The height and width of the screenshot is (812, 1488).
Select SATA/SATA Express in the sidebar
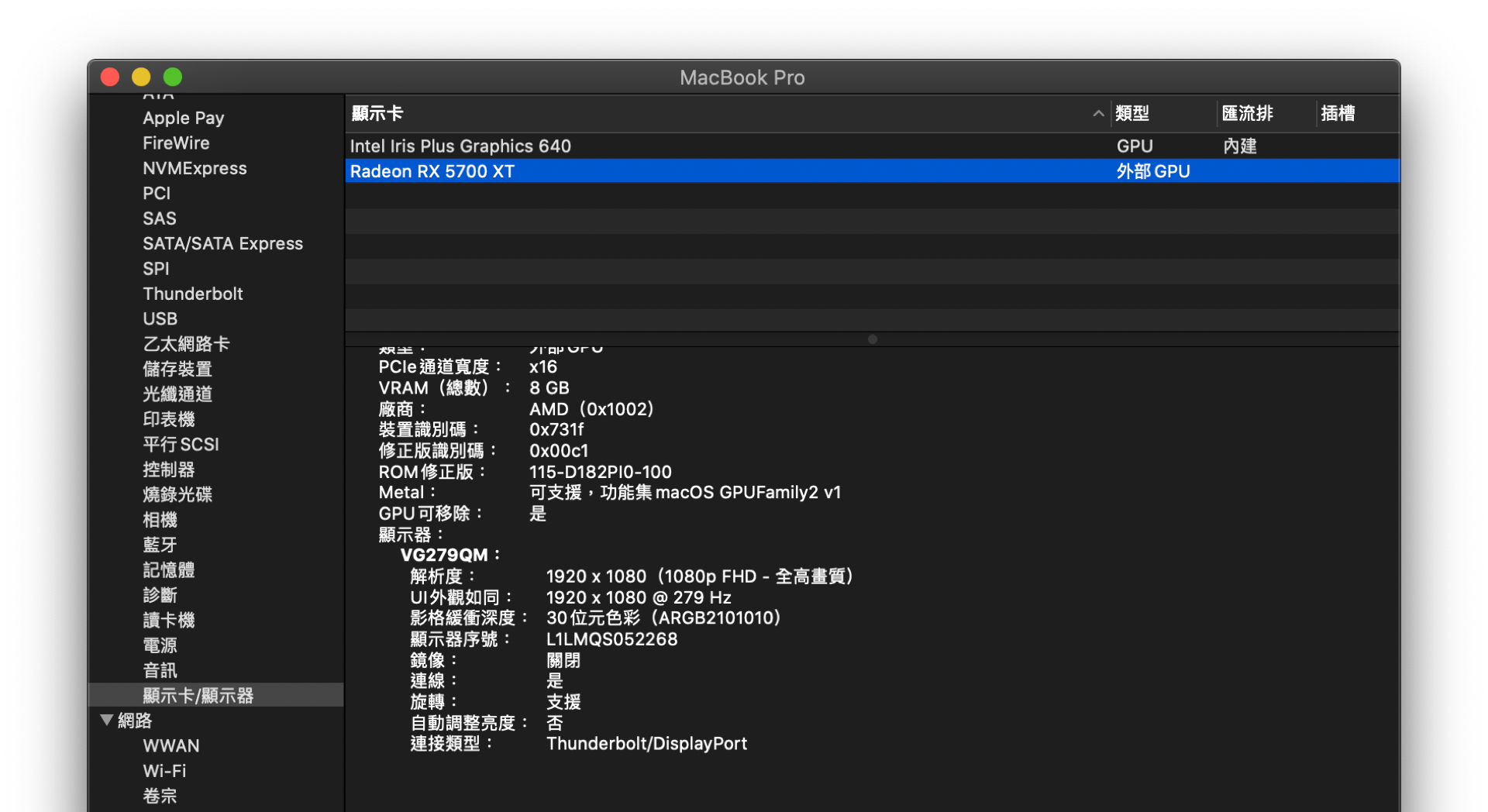pos(222,243)
